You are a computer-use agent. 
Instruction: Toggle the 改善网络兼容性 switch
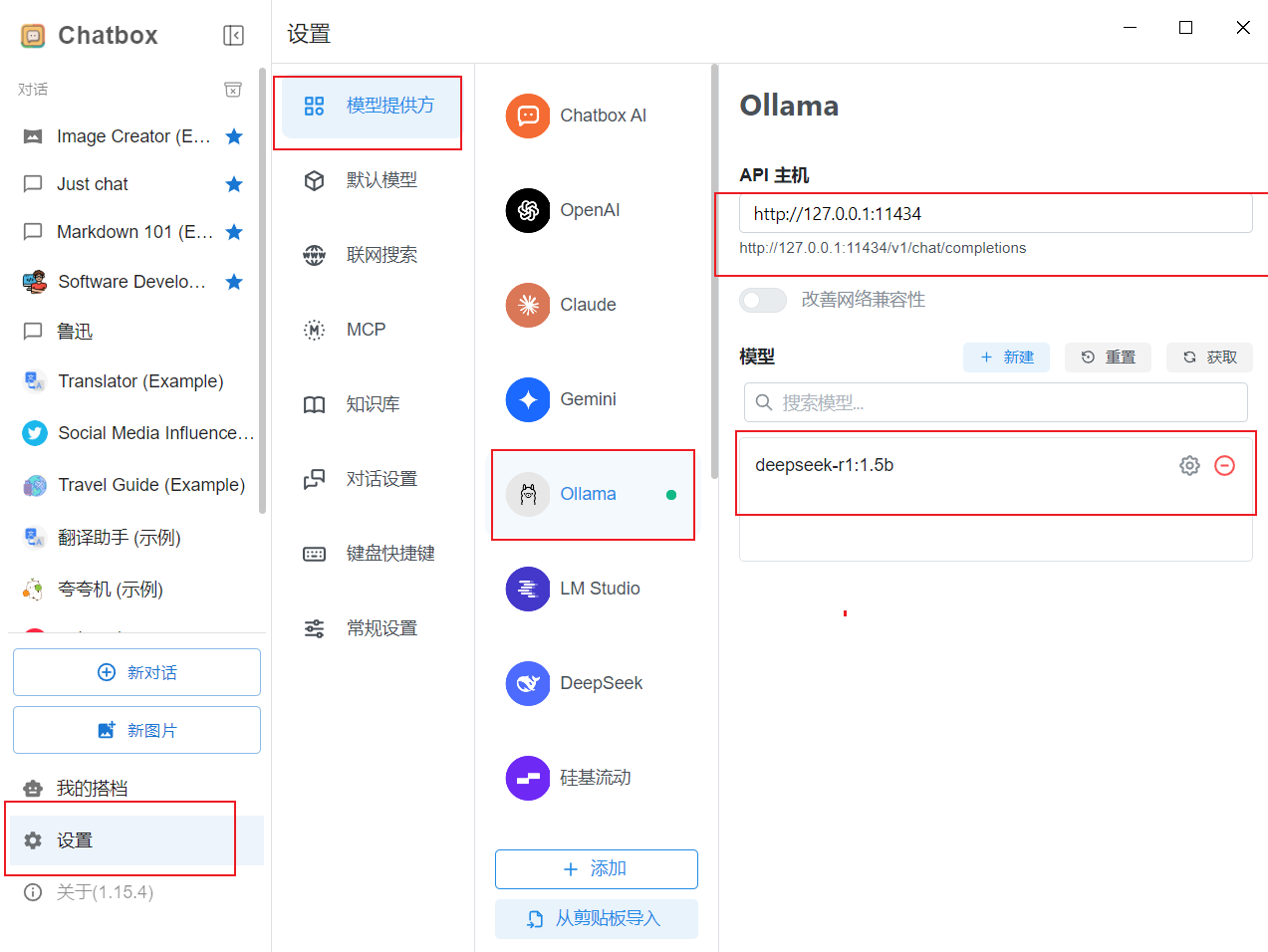[x=763, y=300]
